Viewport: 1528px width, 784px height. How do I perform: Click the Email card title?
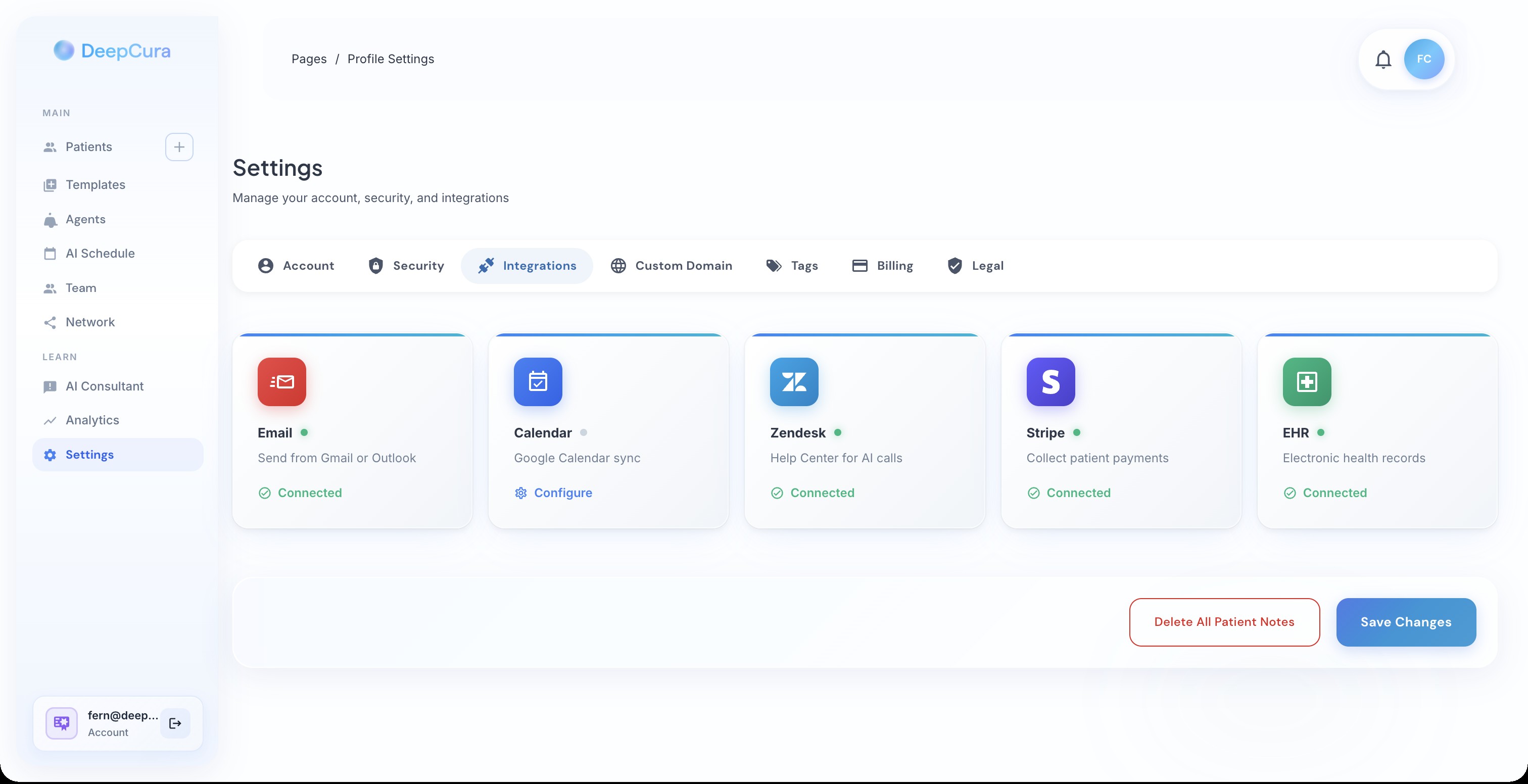coord(275,433)
